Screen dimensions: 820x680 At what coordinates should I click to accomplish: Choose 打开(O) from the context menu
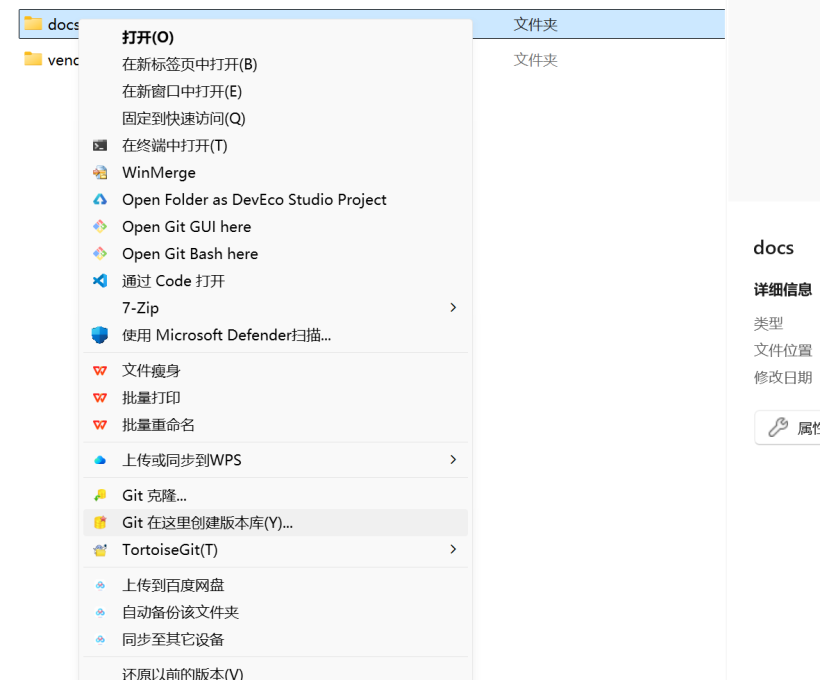pyautogui.click(x=148, y=37)
